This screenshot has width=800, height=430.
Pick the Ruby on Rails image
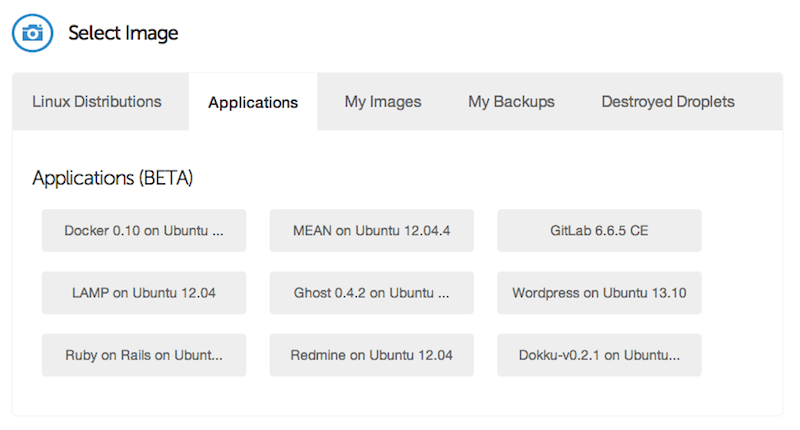[144, 355]
